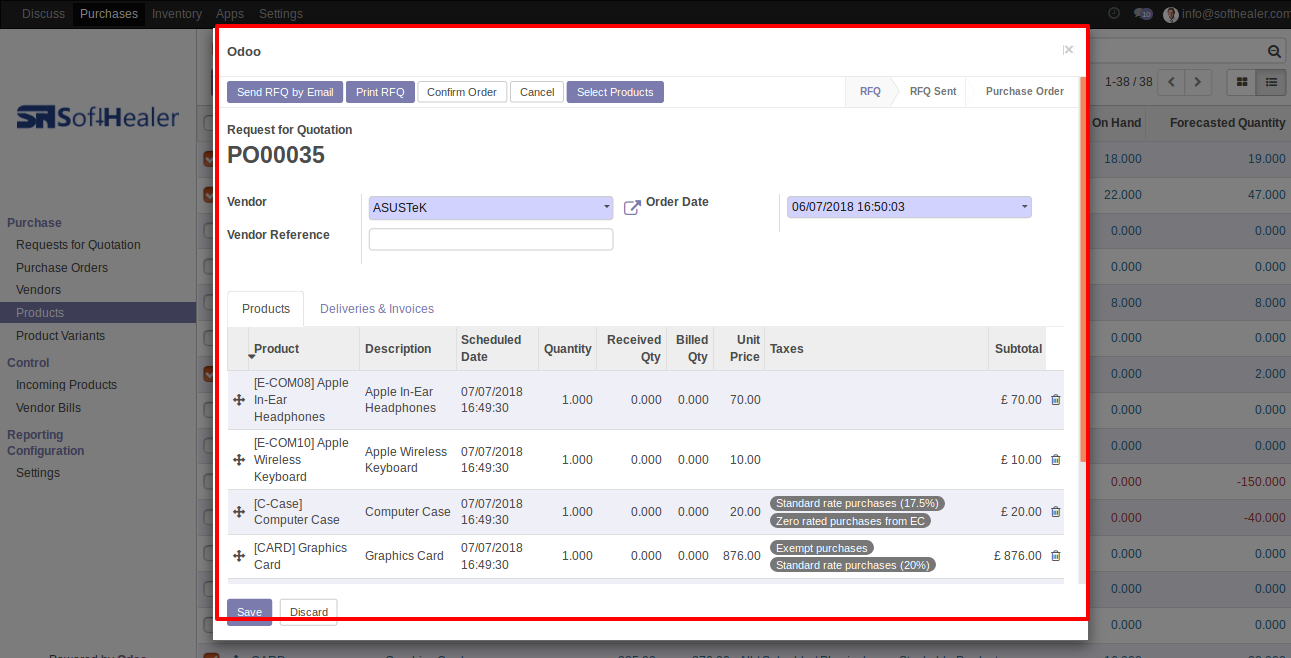Click the search magnifier icon in background

(x=1274, y=51)
